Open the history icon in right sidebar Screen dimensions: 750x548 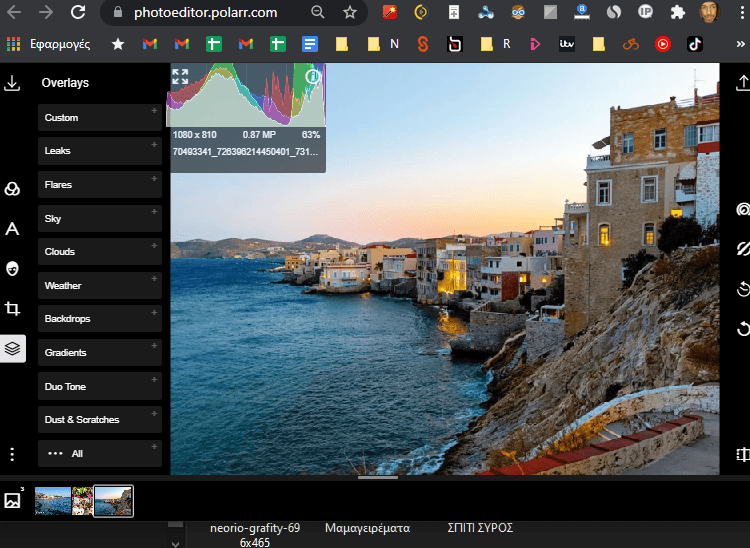point(742,289)
